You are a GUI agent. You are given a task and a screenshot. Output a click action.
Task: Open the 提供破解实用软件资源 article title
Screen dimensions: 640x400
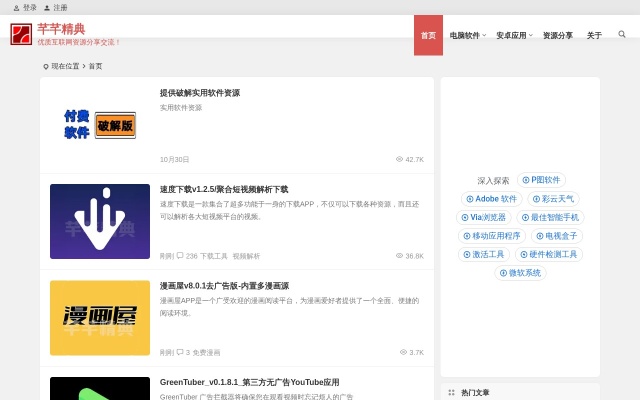pos(200,93)
